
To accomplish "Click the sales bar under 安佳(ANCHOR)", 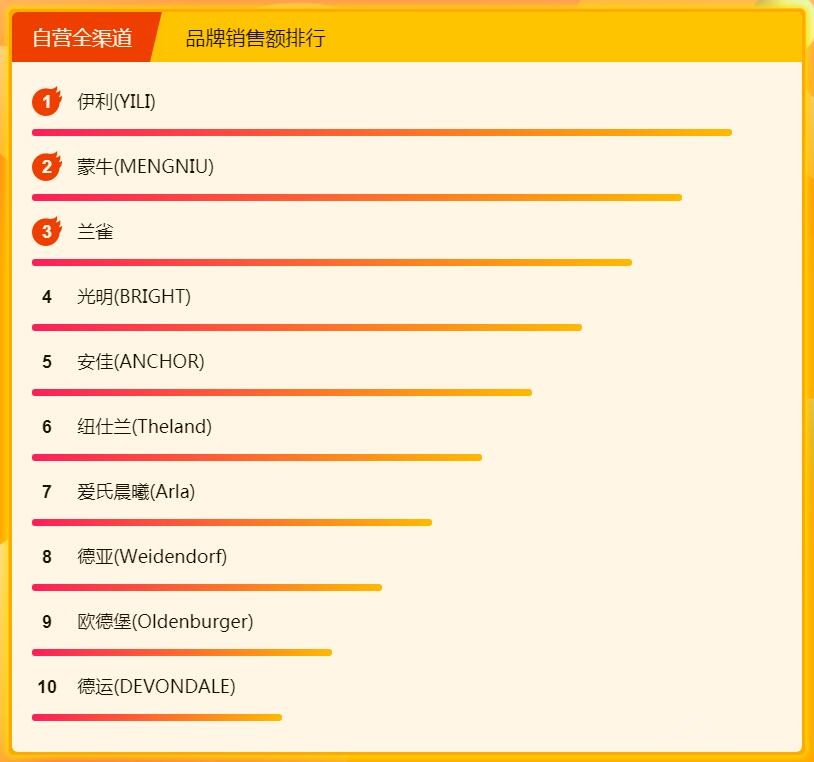I will (281, 392).
